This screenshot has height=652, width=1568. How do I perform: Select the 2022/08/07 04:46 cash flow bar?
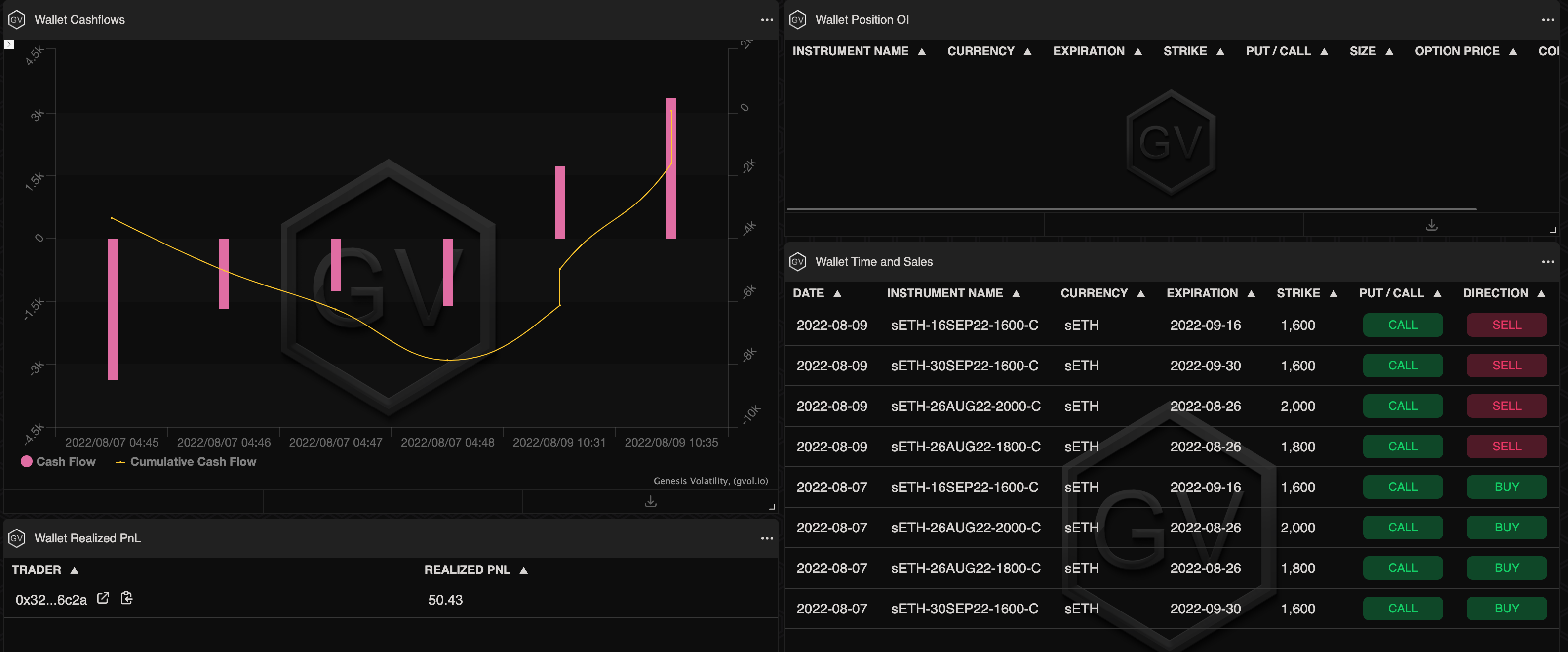tap(224, 274)
